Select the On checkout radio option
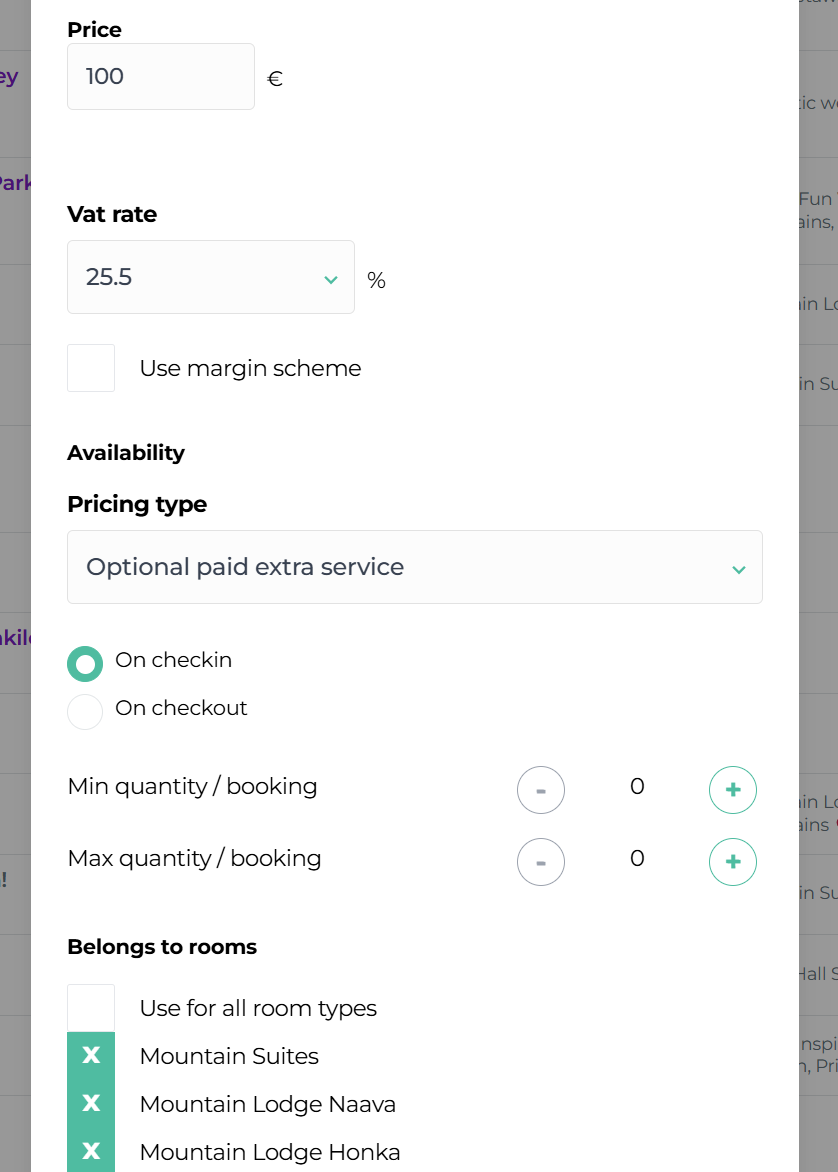838x1172 pixels. click(85, 712)
